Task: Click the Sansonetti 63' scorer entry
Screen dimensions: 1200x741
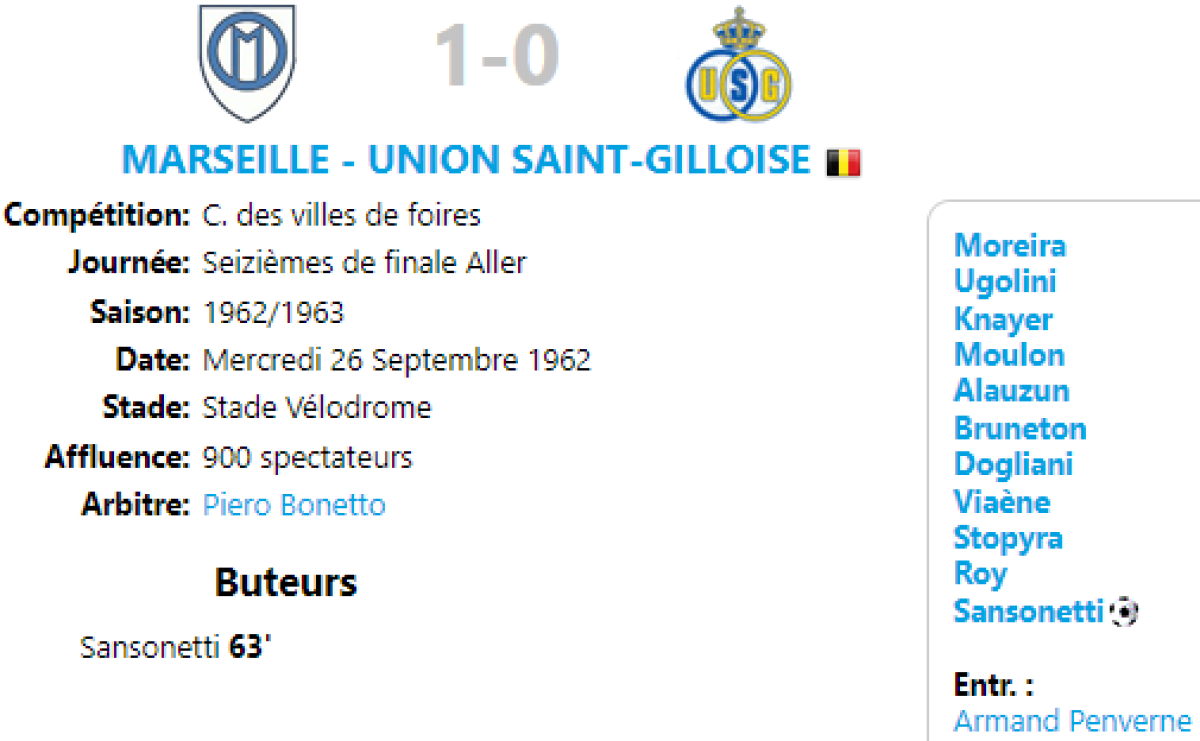Action: pos(176,648)
